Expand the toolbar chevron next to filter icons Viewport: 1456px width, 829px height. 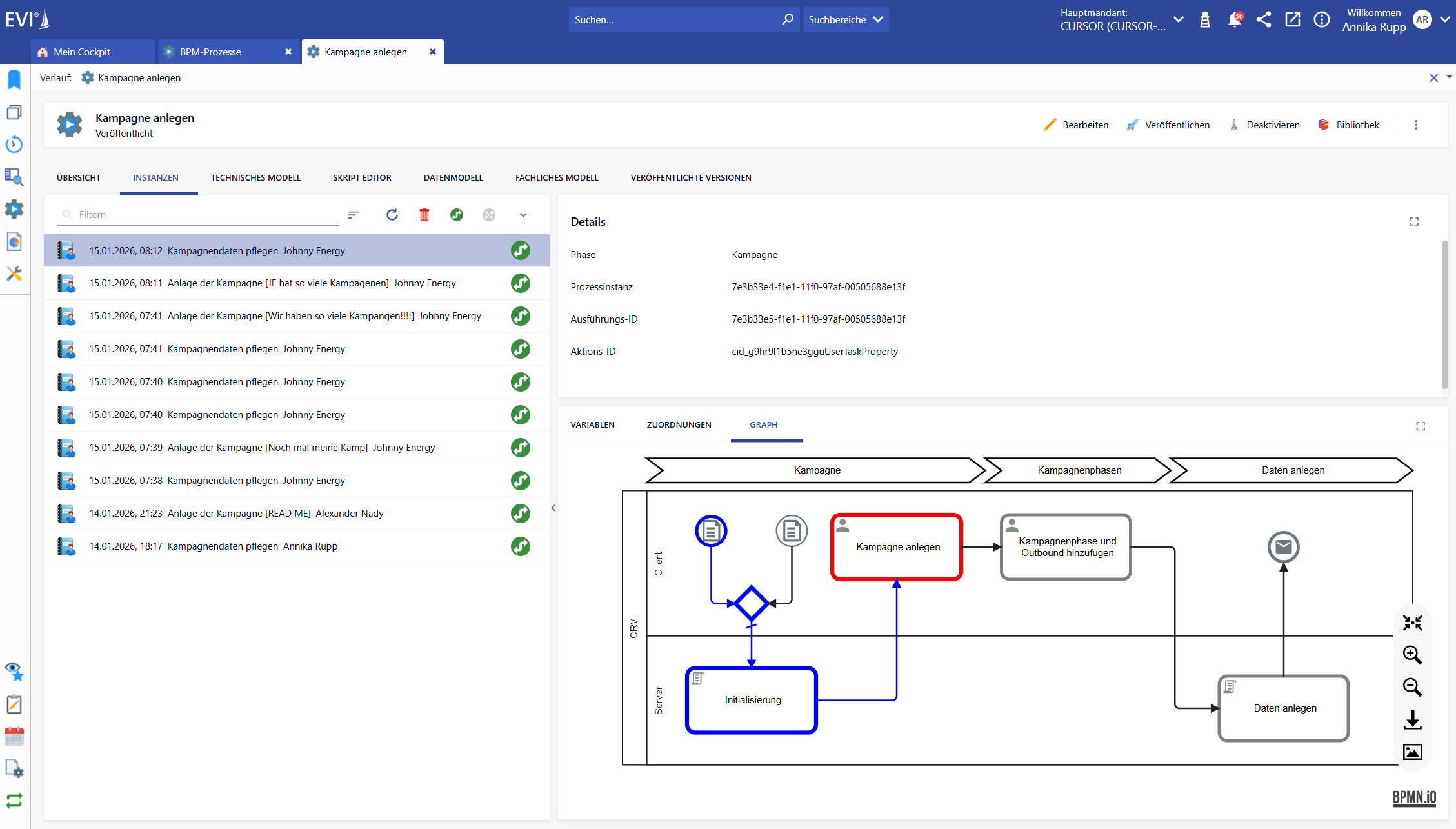523,215
